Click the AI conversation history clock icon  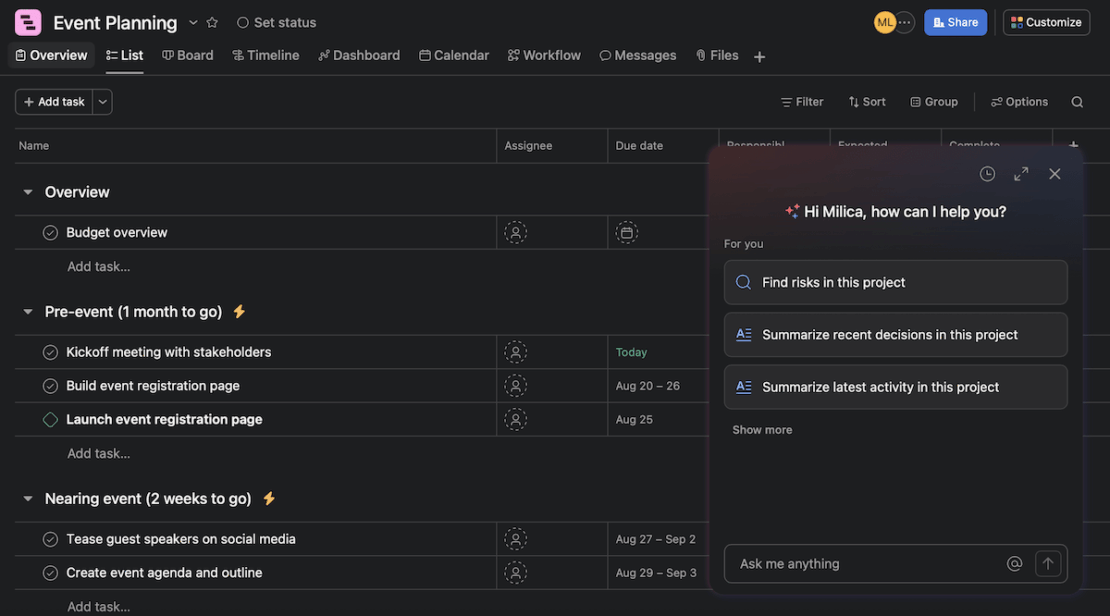(986, 172)
